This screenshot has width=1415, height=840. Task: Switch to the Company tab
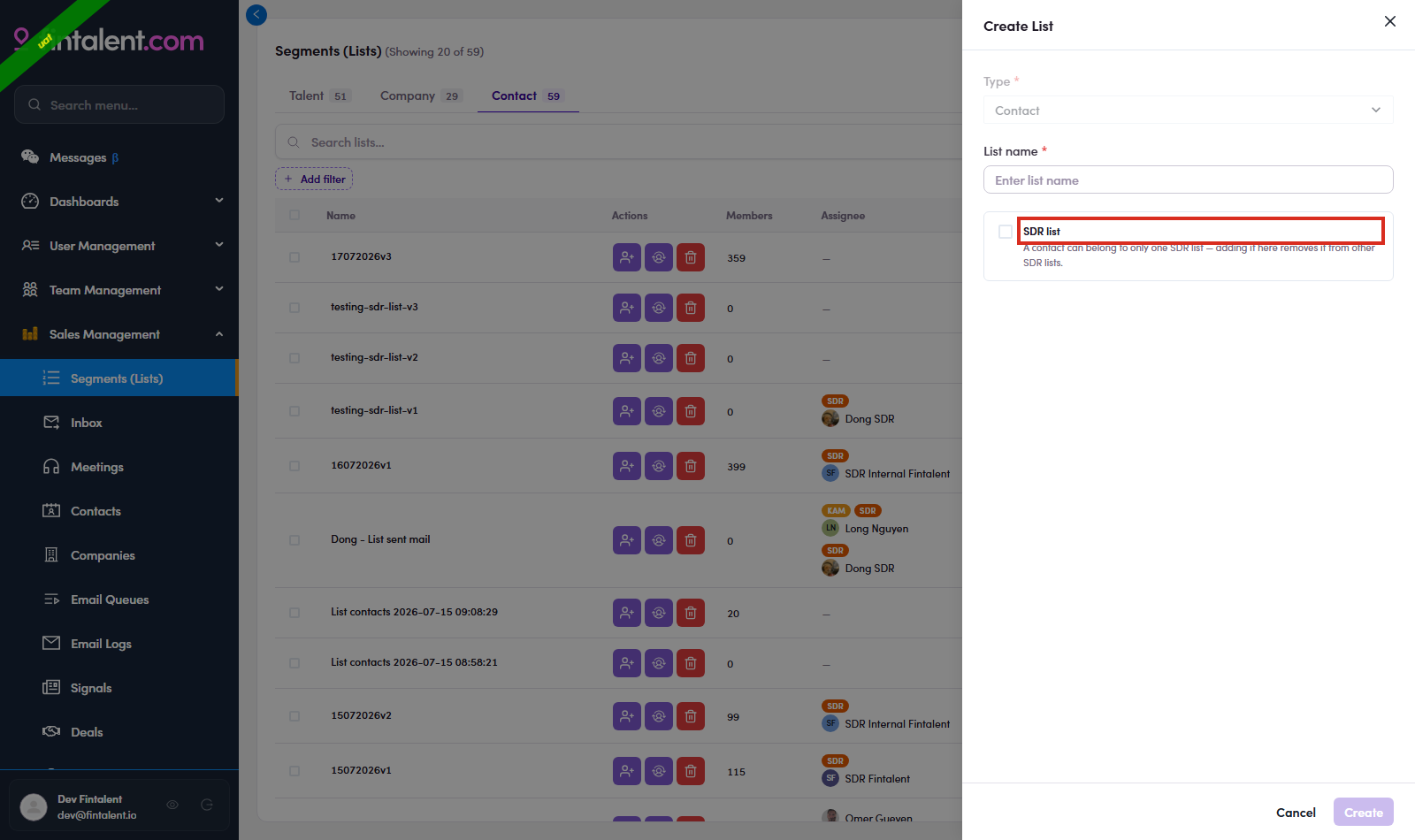coord(420,95)
